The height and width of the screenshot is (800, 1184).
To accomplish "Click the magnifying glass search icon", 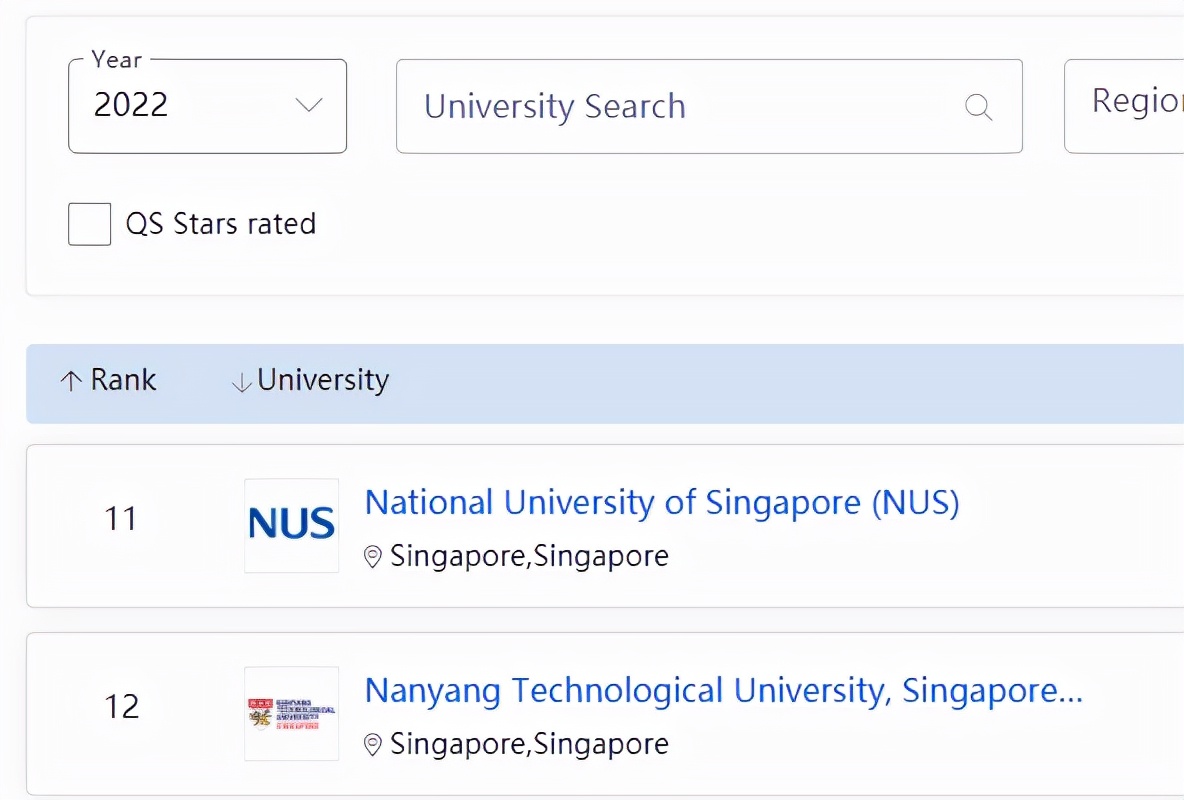I will (978, 106).
